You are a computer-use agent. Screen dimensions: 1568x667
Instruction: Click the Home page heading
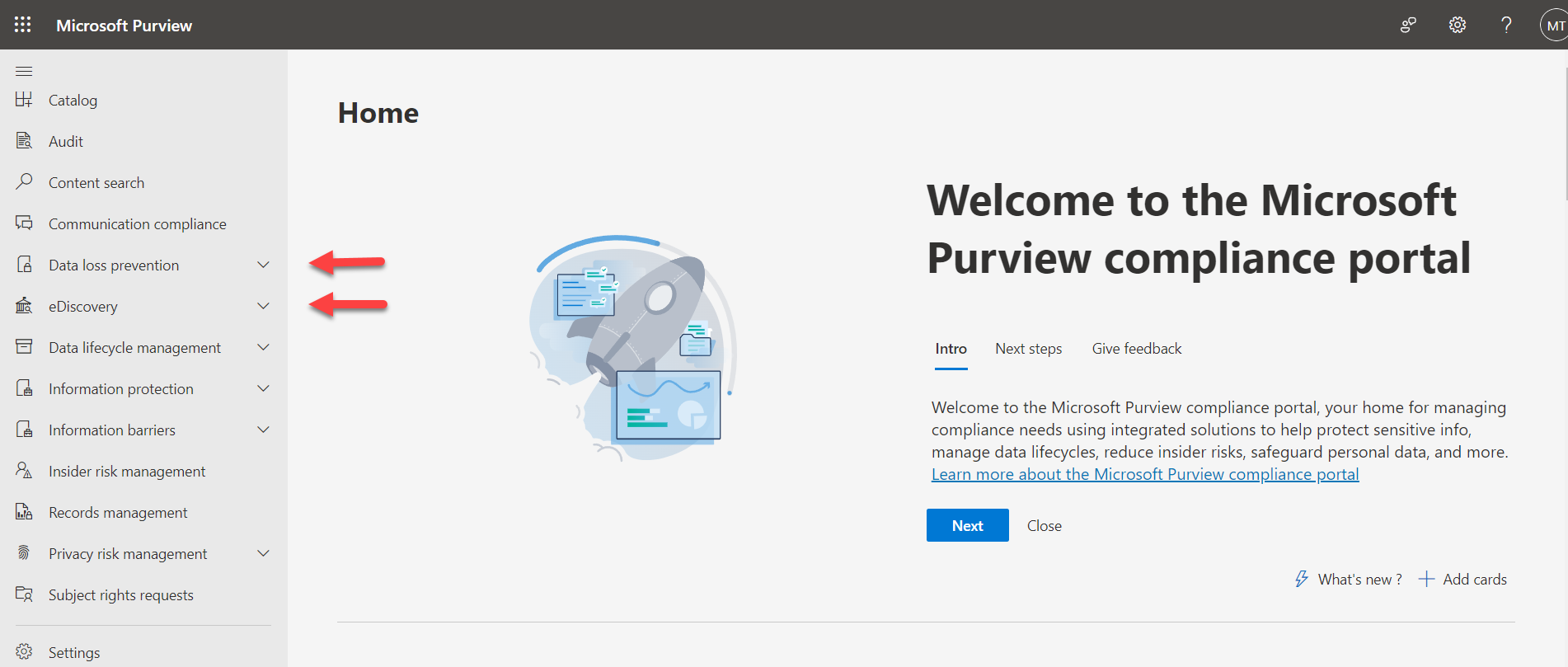378,113
